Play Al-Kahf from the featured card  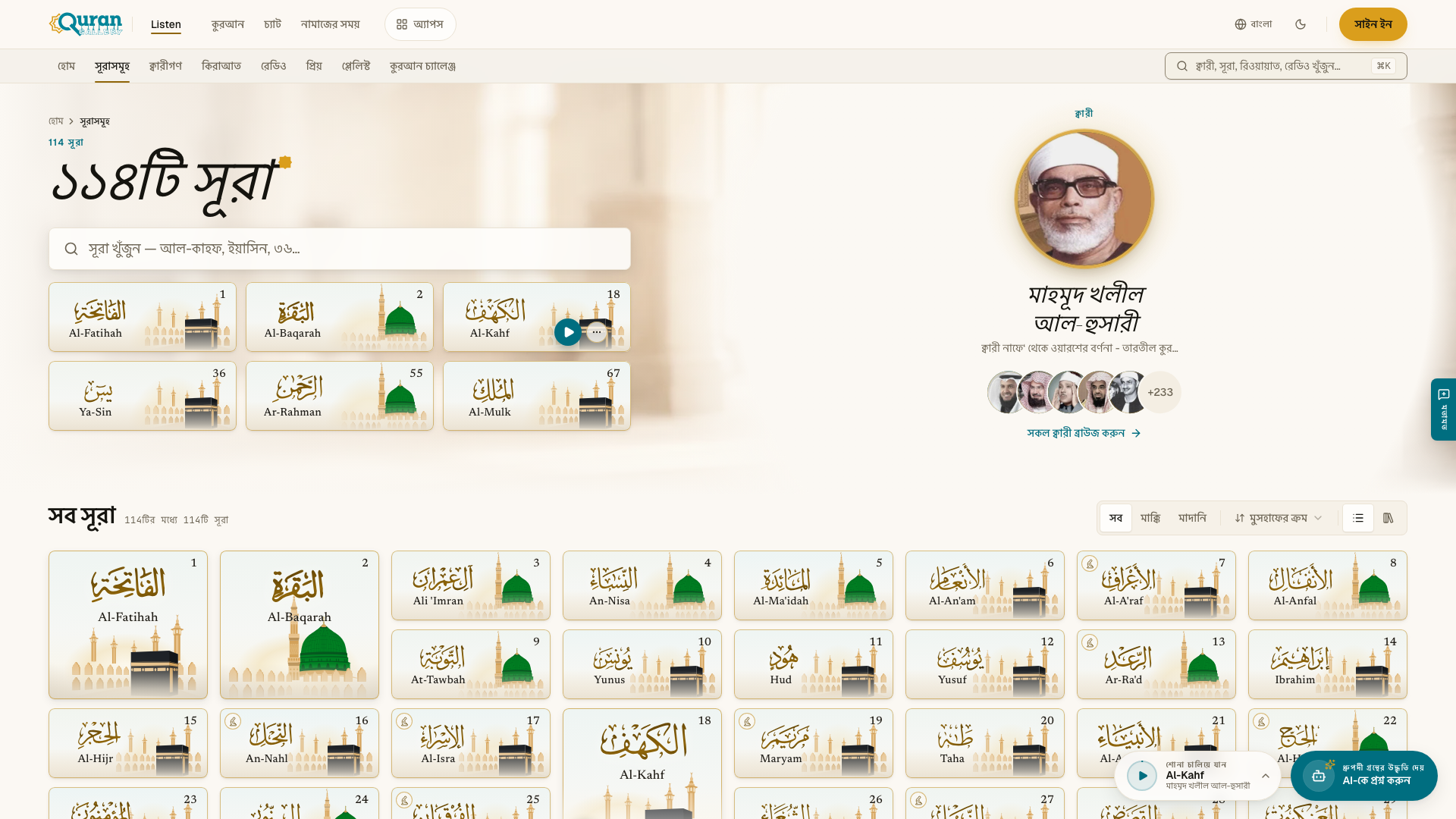[x=568, y=332]
